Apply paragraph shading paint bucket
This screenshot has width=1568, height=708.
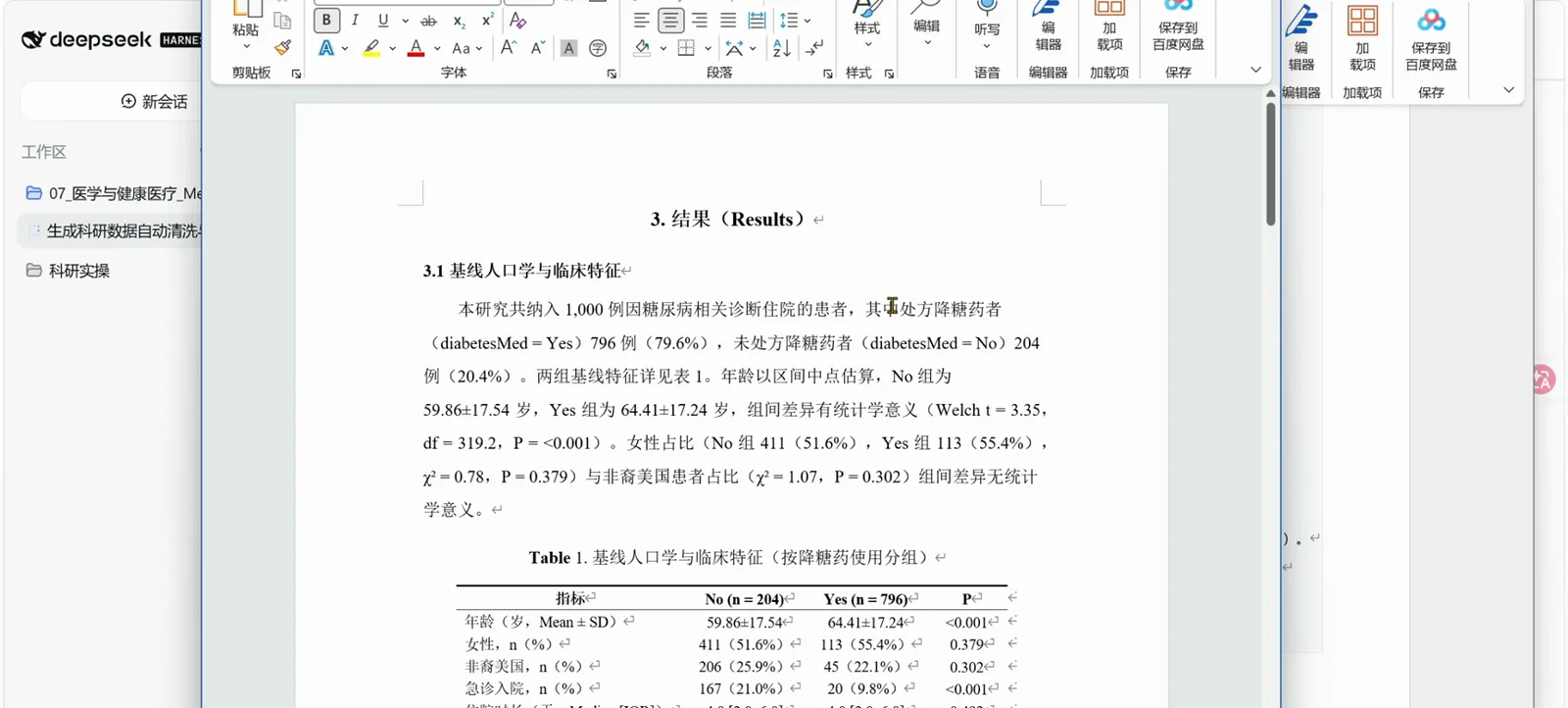coord(642,48)
